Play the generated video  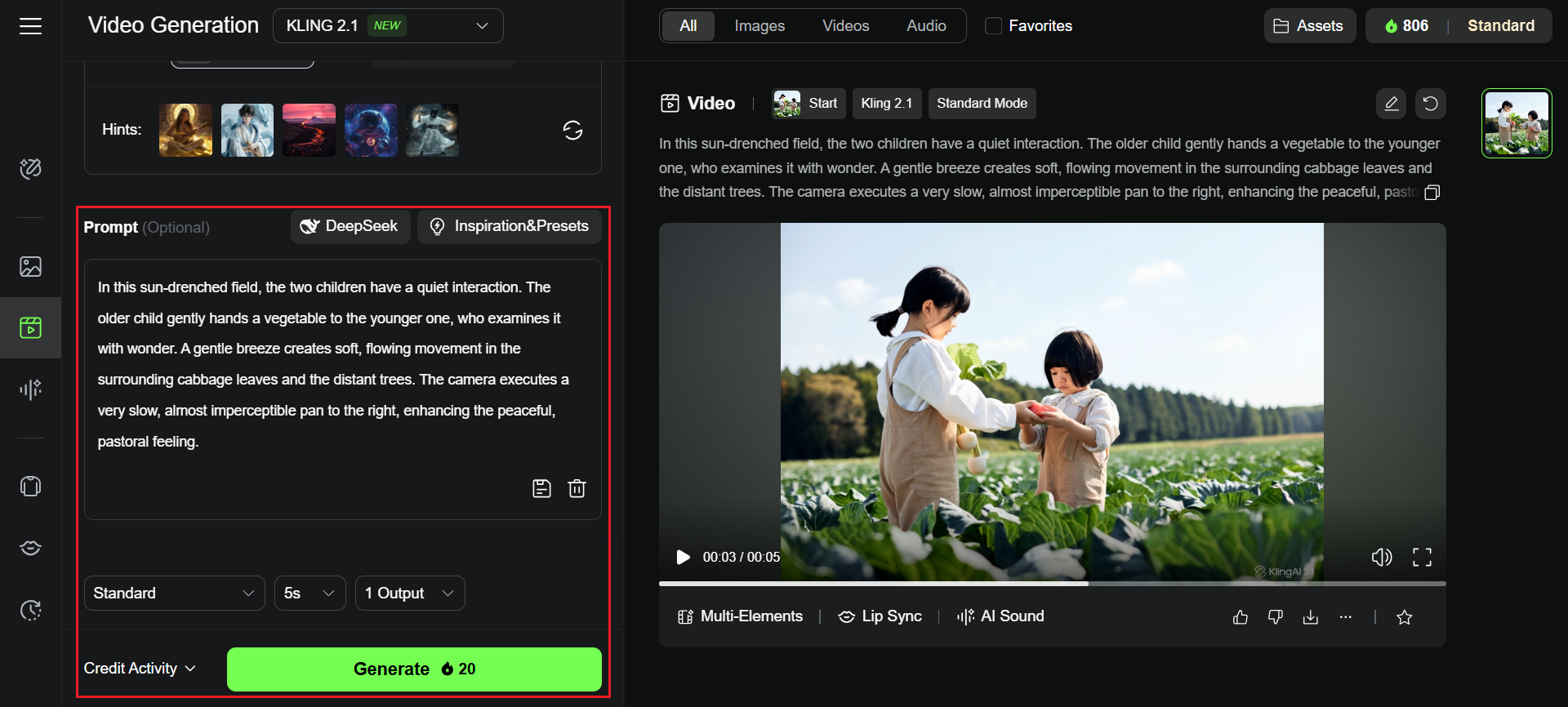[683, 557]
